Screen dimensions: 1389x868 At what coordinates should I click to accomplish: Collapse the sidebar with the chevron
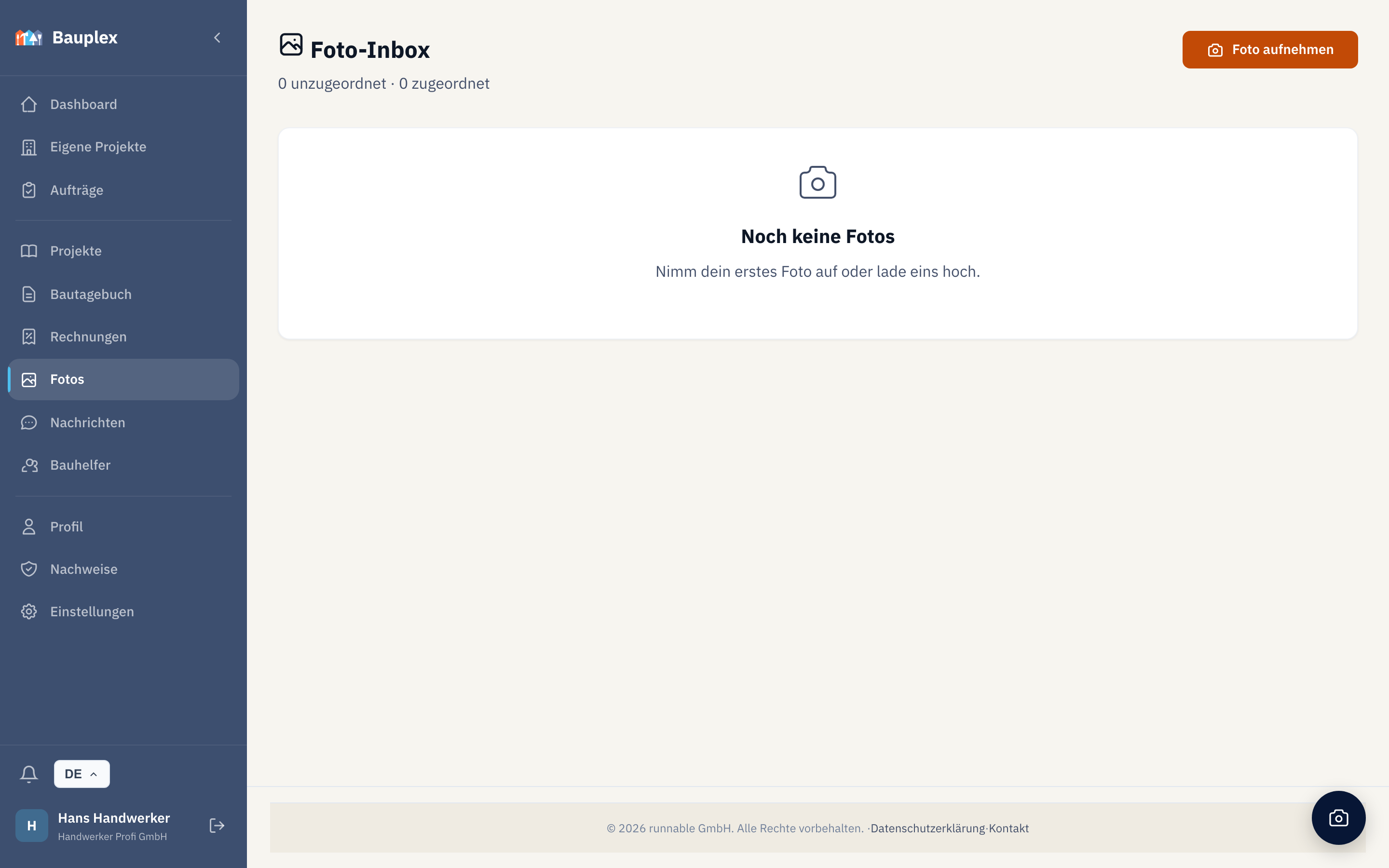click(x=217, y=38)
